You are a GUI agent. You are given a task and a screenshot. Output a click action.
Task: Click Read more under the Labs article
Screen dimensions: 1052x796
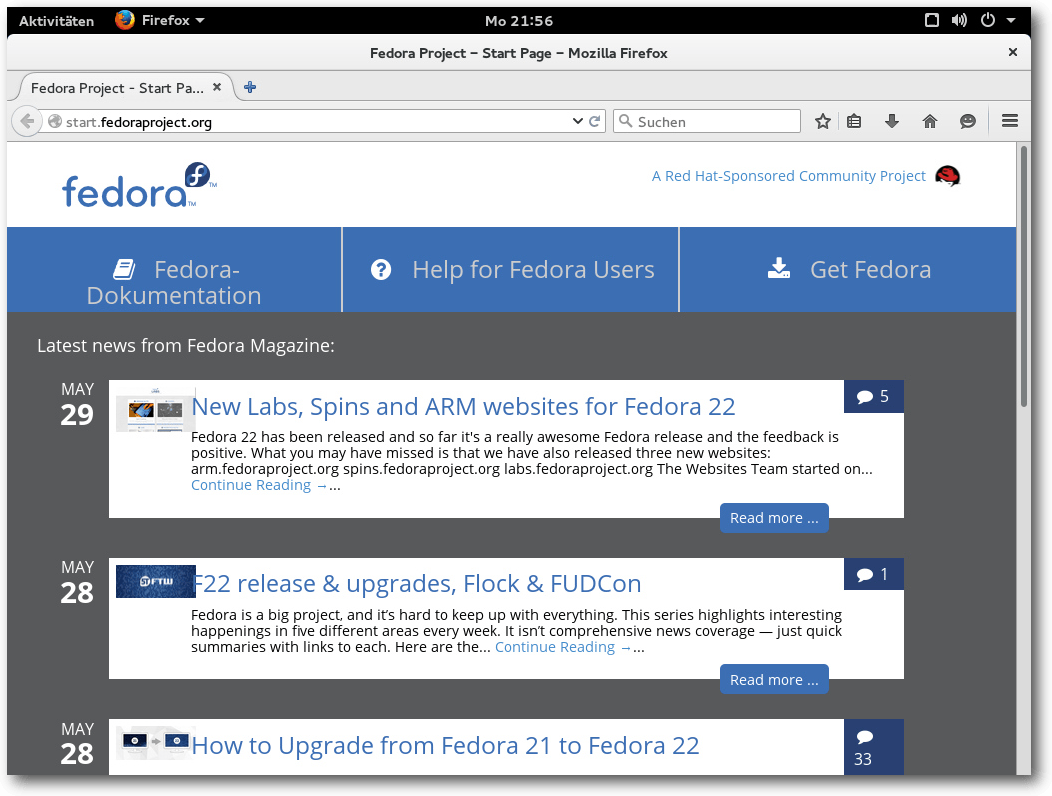774,518
